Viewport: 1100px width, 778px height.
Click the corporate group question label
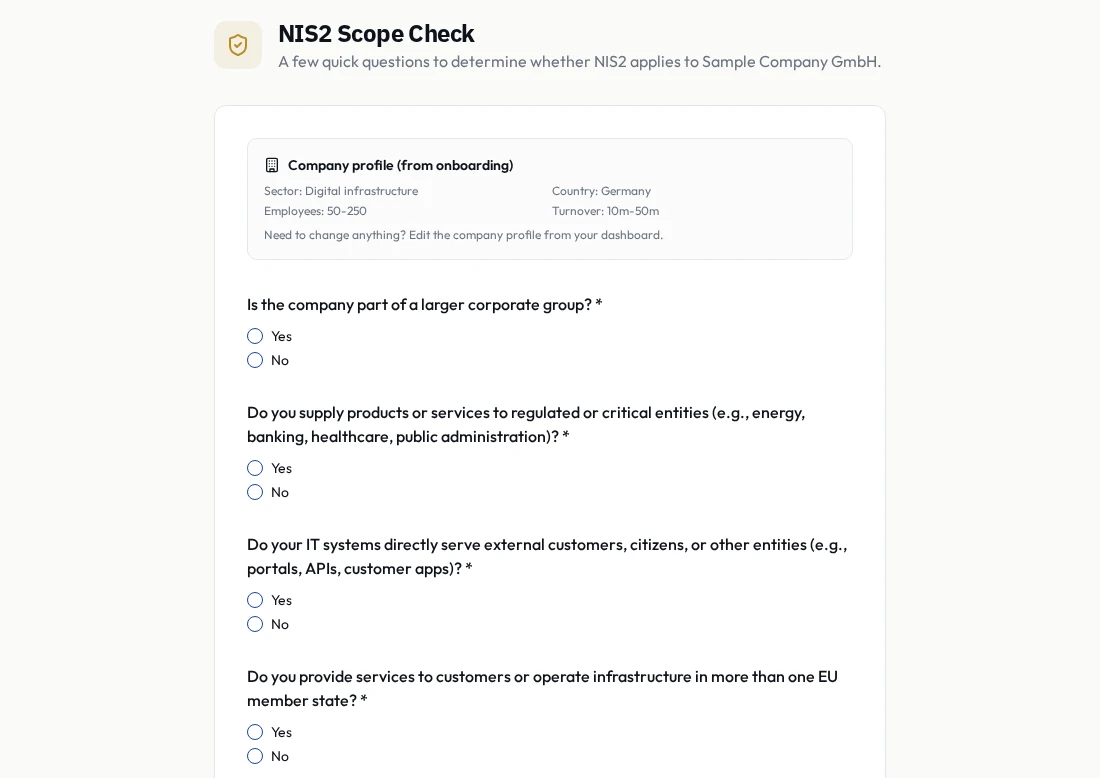[x=424, y=304]
